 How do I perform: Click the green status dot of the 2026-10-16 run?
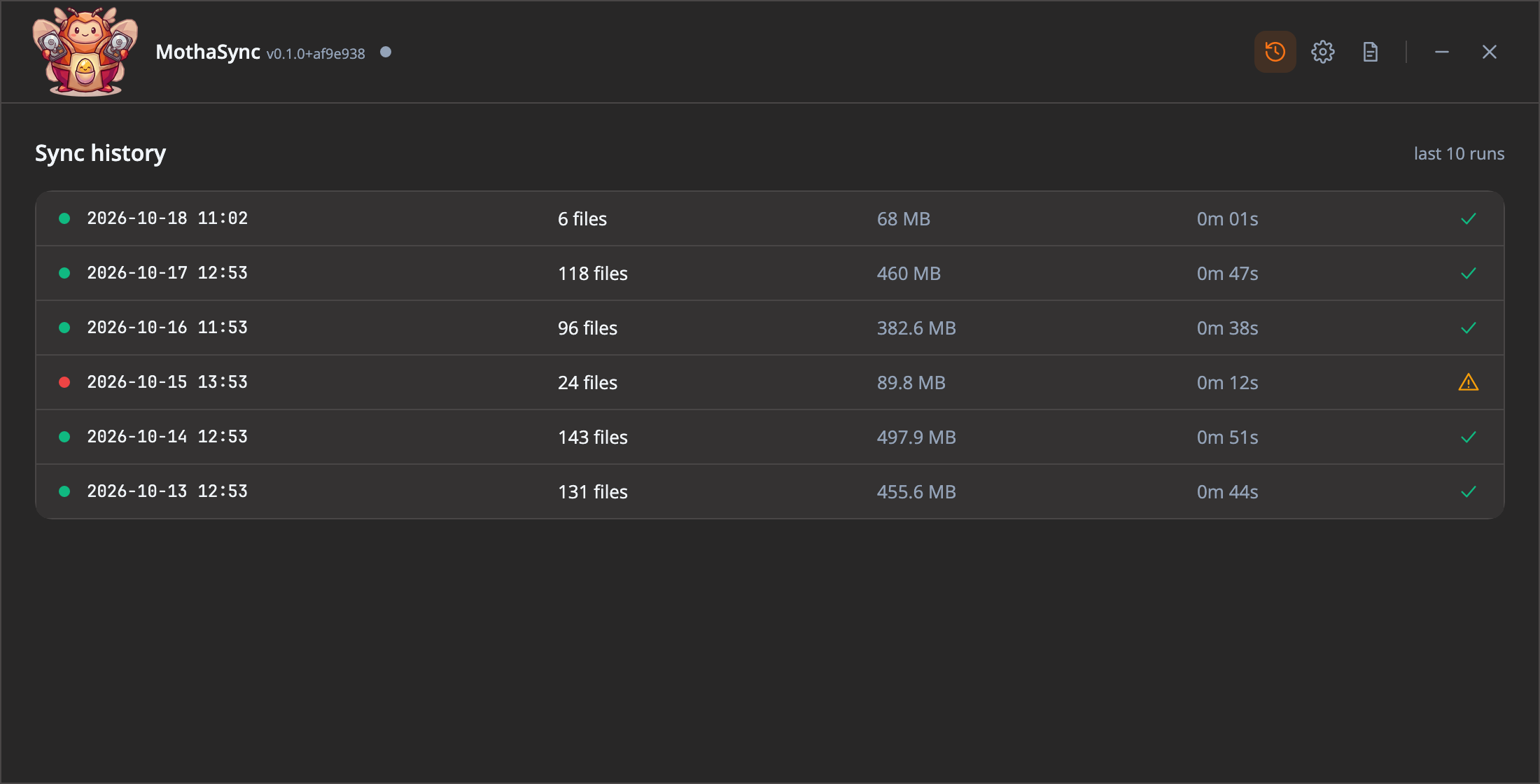(64, 328)
